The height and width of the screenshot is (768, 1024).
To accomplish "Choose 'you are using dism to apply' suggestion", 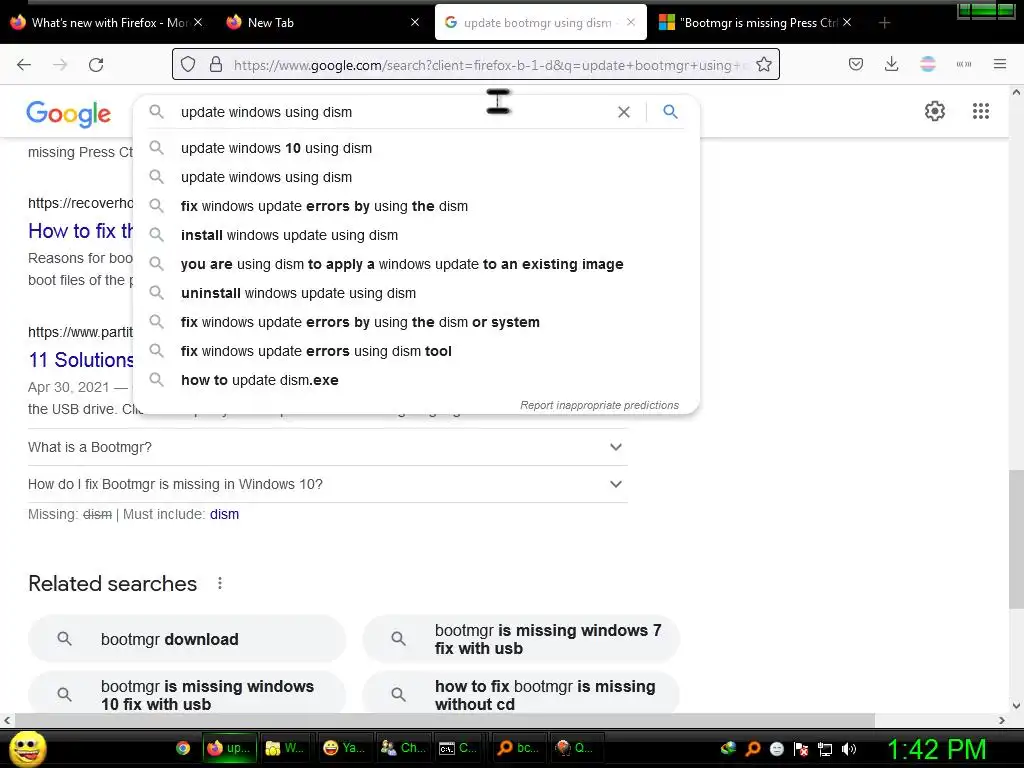I will (416, 264).
